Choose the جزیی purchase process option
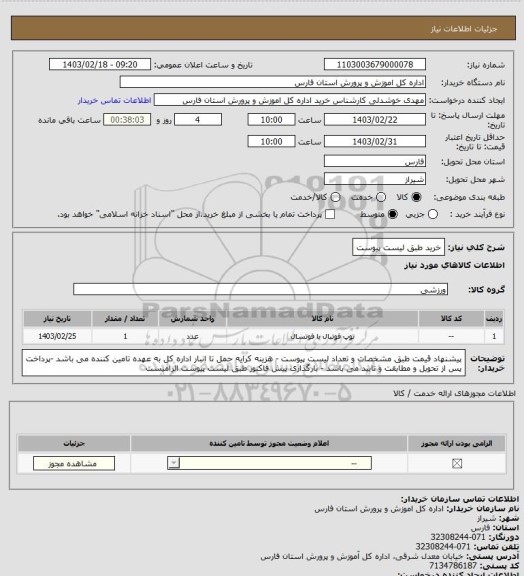The height and width of the screenshot is (576, 524). [x=433, y=214]
